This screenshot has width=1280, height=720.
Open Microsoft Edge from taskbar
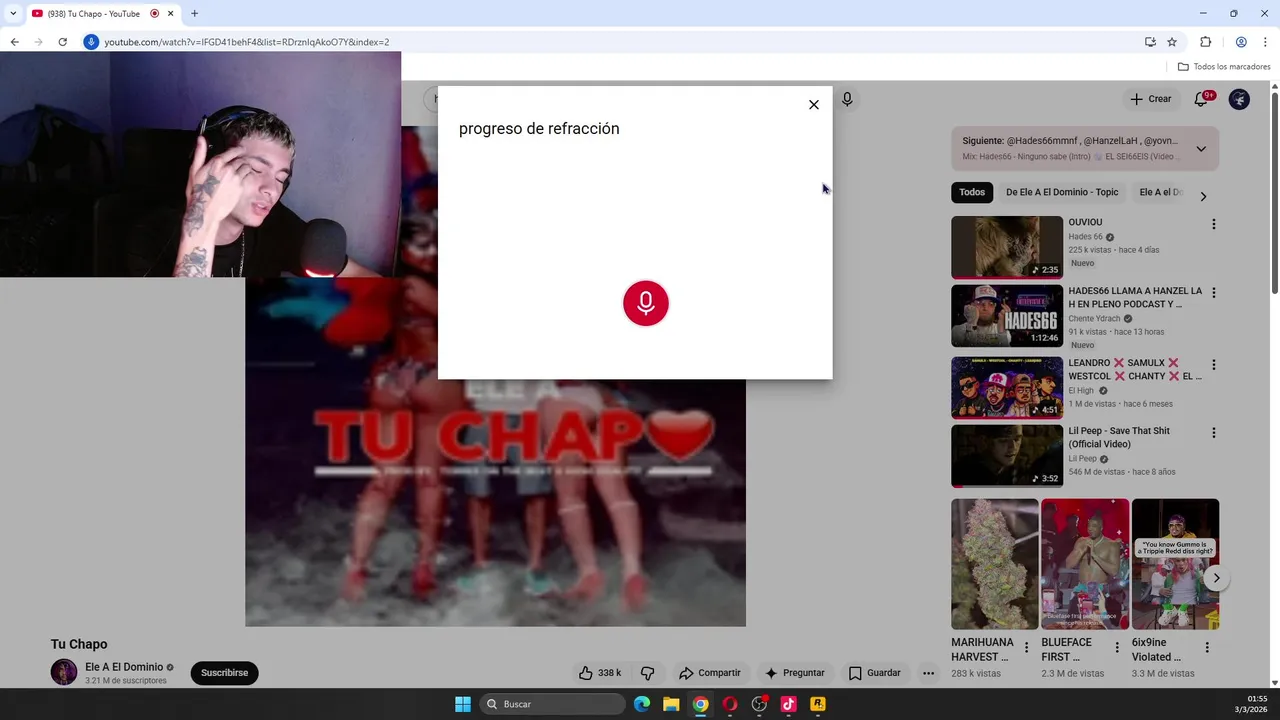coord(642,704)
